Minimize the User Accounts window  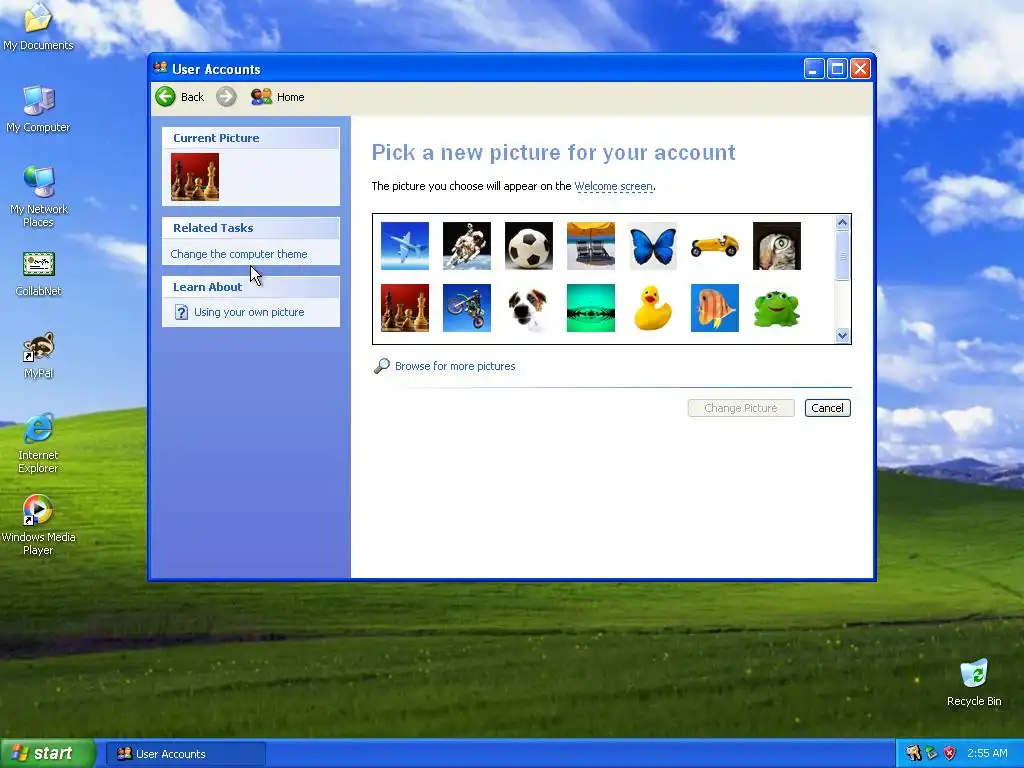click(814, 69)
